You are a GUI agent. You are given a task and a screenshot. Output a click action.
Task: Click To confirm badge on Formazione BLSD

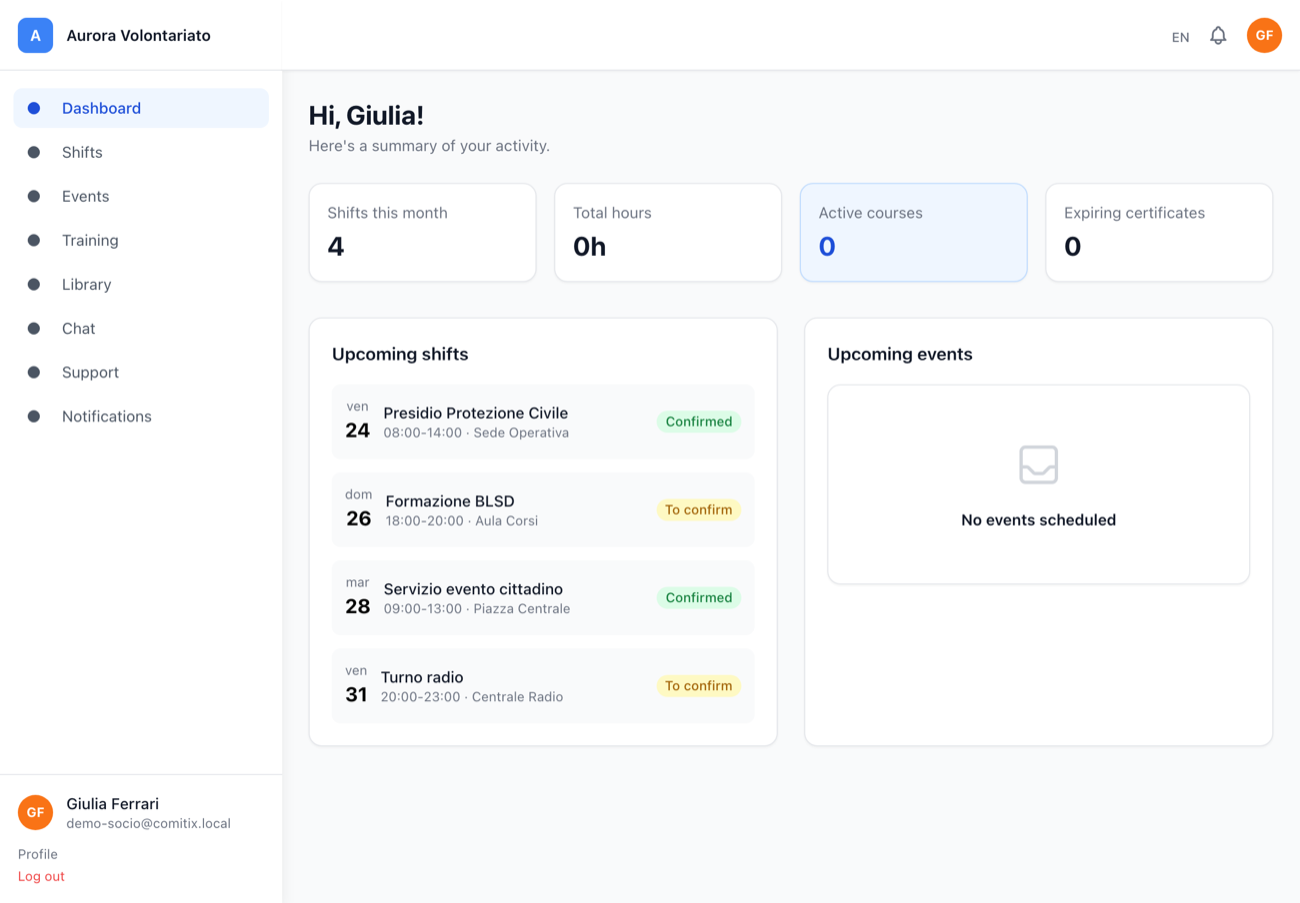point(699,510)
